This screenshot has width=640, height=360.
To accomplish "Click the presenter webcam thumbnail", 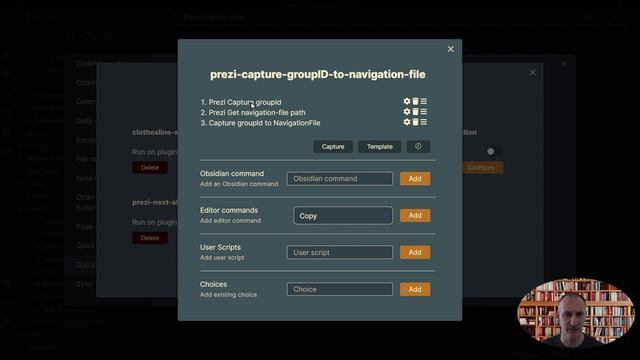I will [576, 312].
